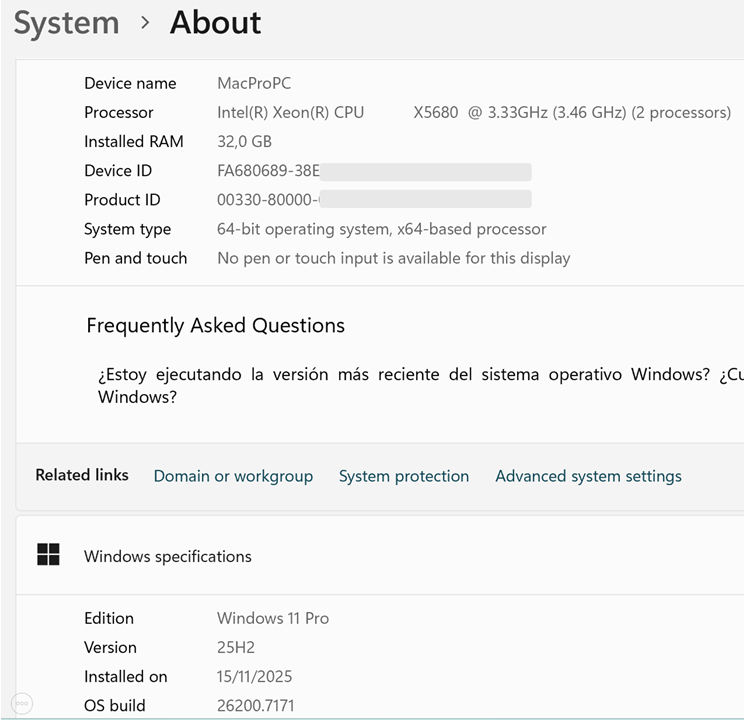Viewport: 744px width, 720px height.
Task: Click the Product ID value starting 00330
Action: pyautogui.click(x=267, y=200)
